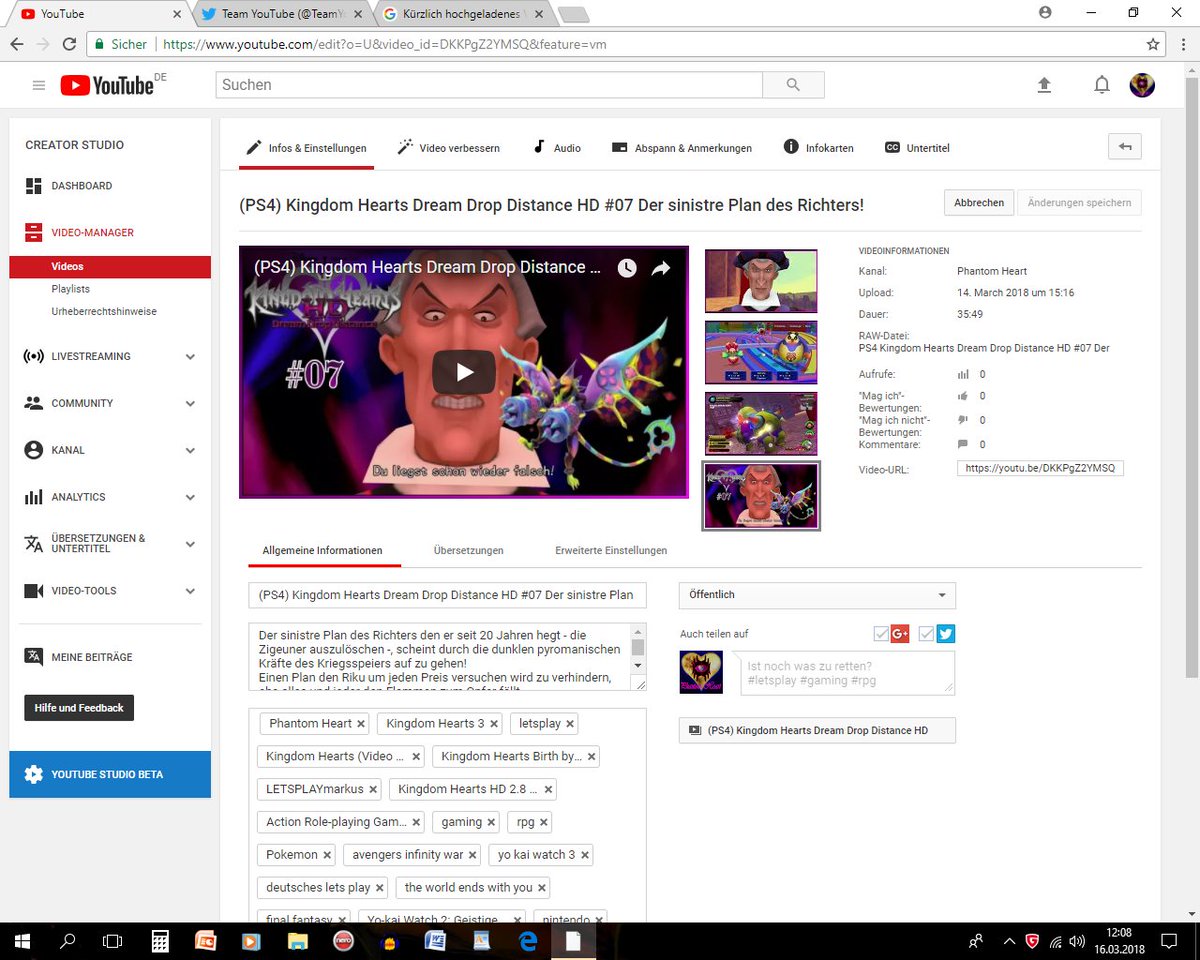Play the video preview
Image resolution: width=1200 pixels, height=960 pixels.
[464, 372]
